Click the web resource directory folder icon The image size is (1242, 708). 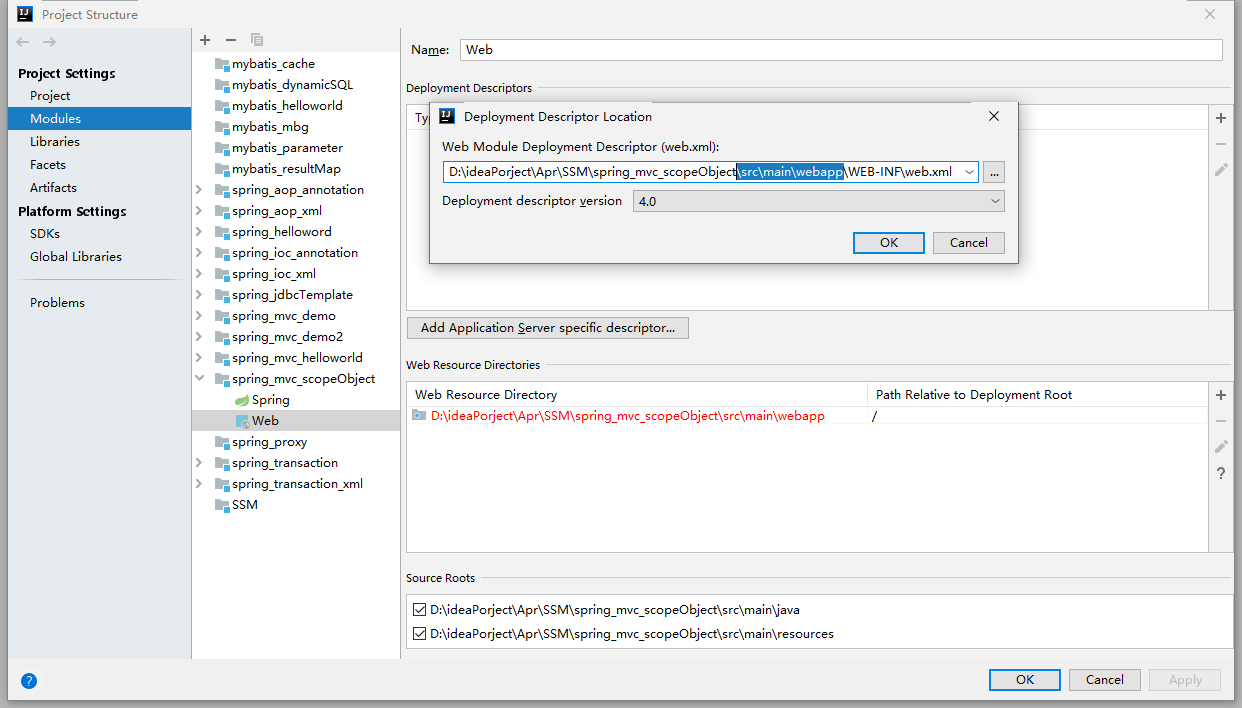coord(419,416)
